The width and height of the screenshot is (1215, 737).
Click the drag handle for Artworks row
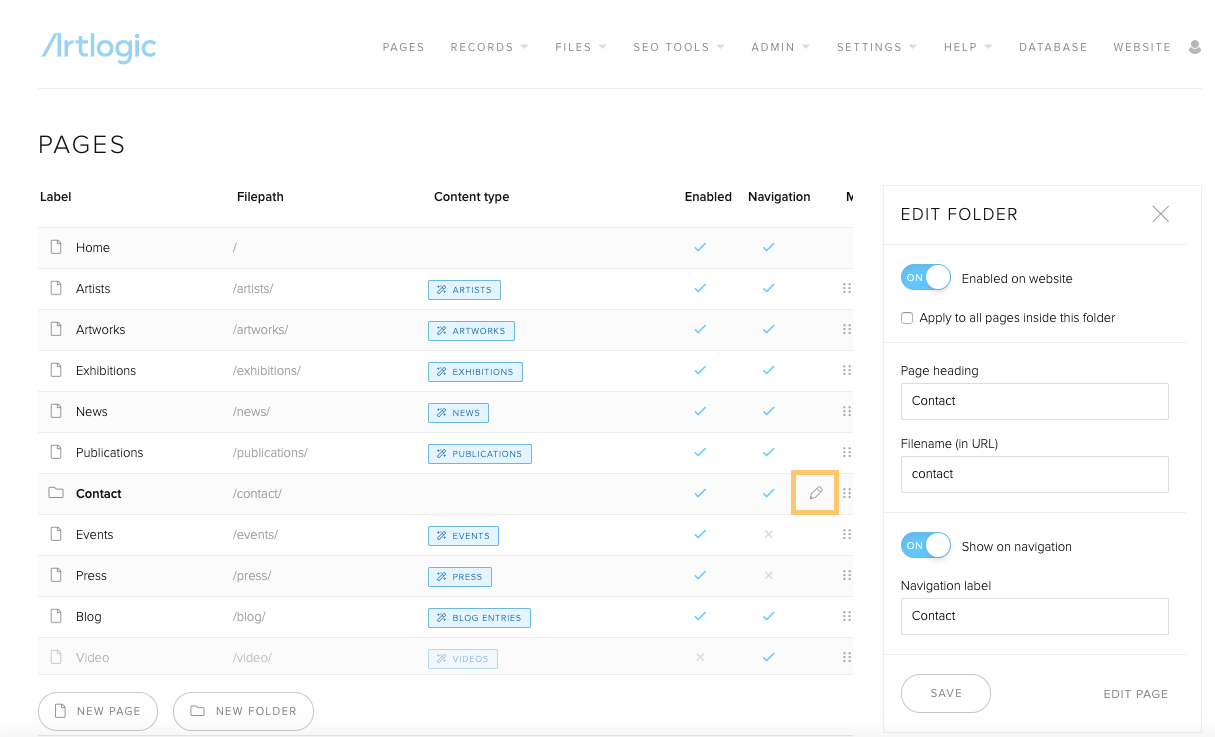pyautogui.click(x=847, y=329)
